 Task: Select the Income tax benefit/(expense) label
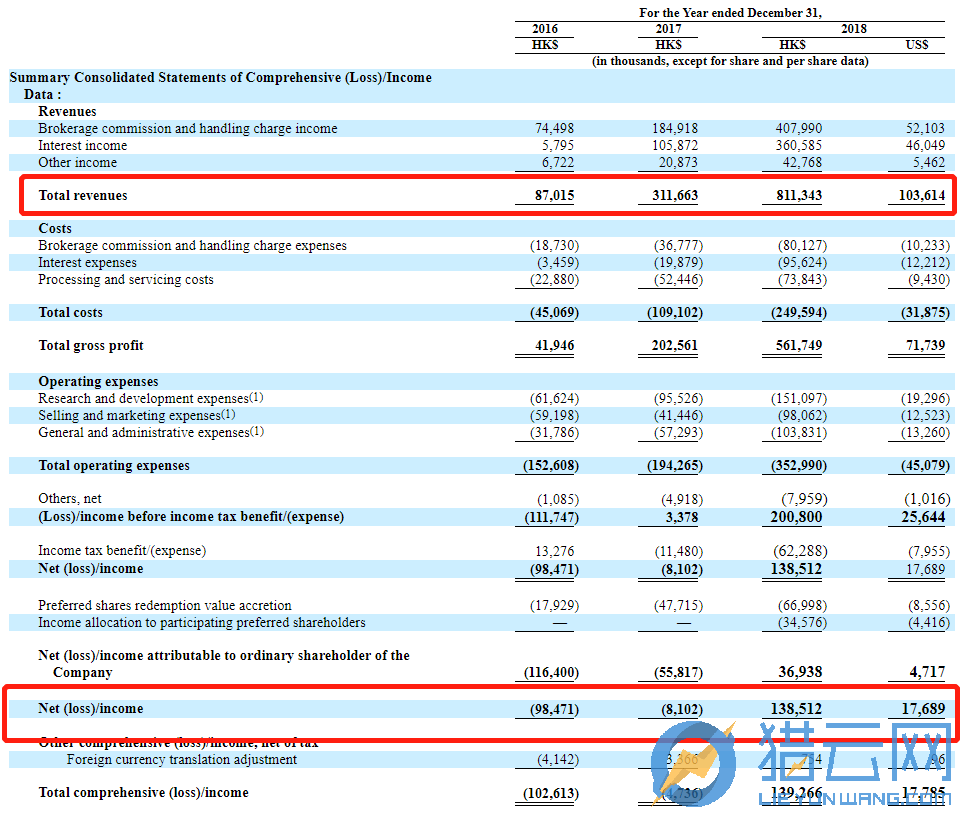pyautogui.click(x=122, y=551)
